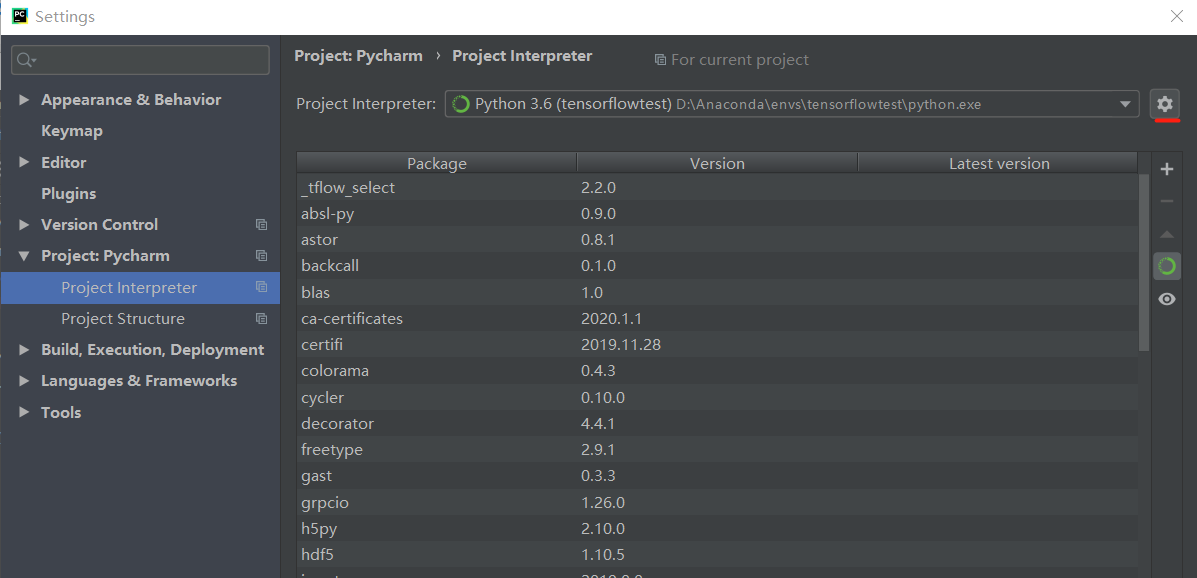Viewport: 1197px width, 578px height.
Task: Select the freetype package row
Action: click(717, 450)
